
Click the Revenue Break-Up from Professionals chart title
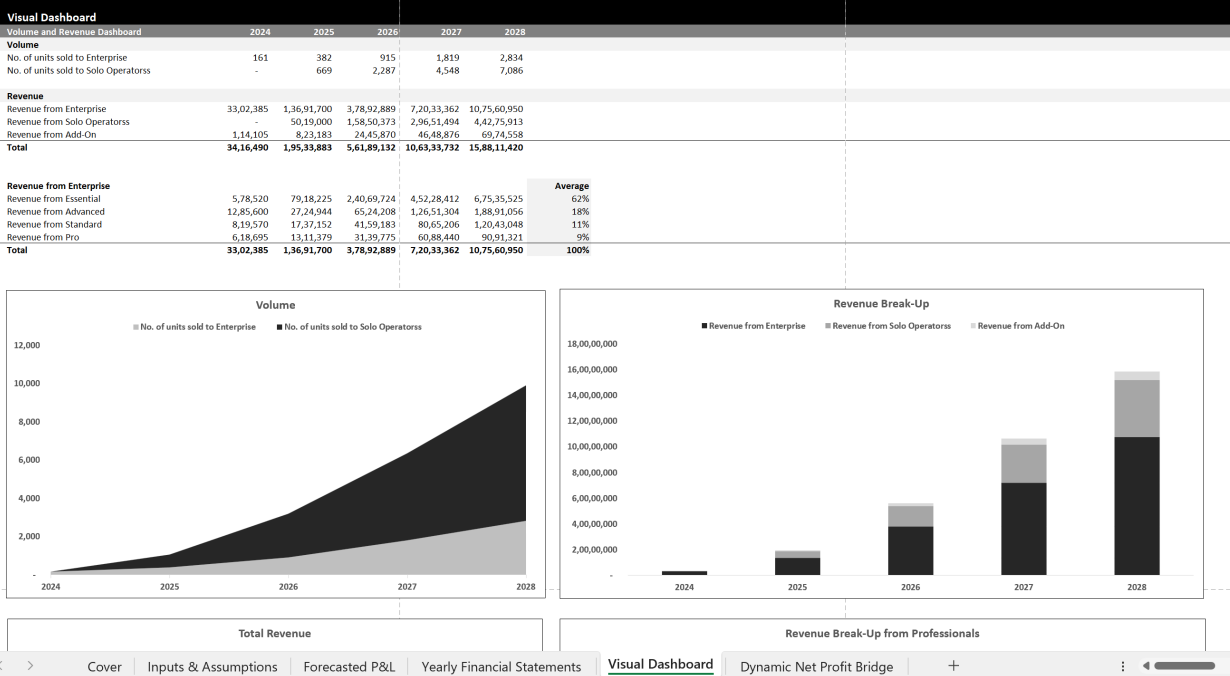coord(882,633)
